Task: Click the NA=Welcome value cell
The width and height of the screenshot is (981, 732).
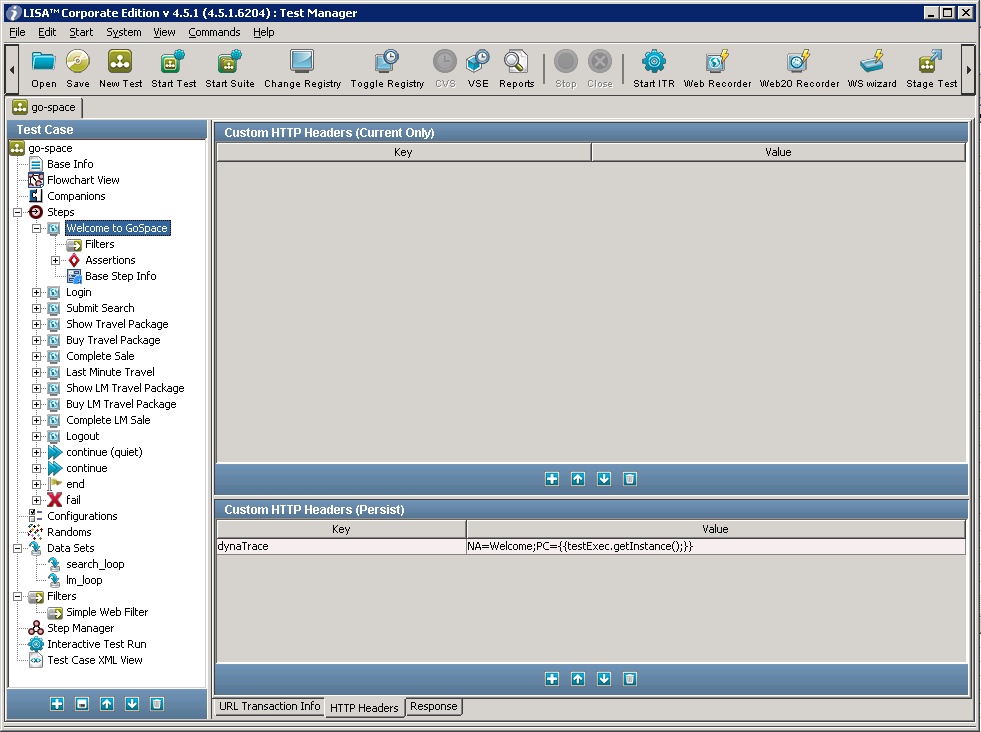Action: click(x=716, y=546)
